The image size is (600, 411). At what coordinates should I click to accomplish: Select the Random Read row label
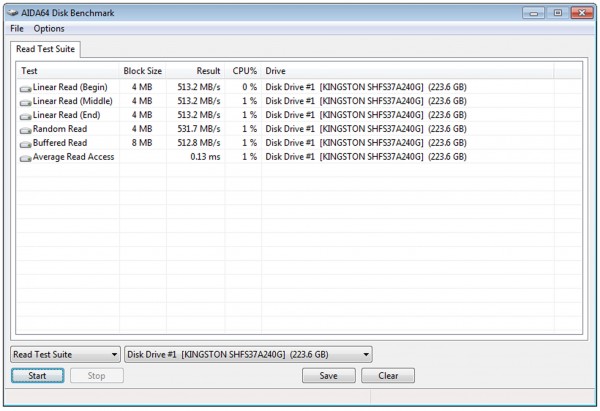[60, 129]
